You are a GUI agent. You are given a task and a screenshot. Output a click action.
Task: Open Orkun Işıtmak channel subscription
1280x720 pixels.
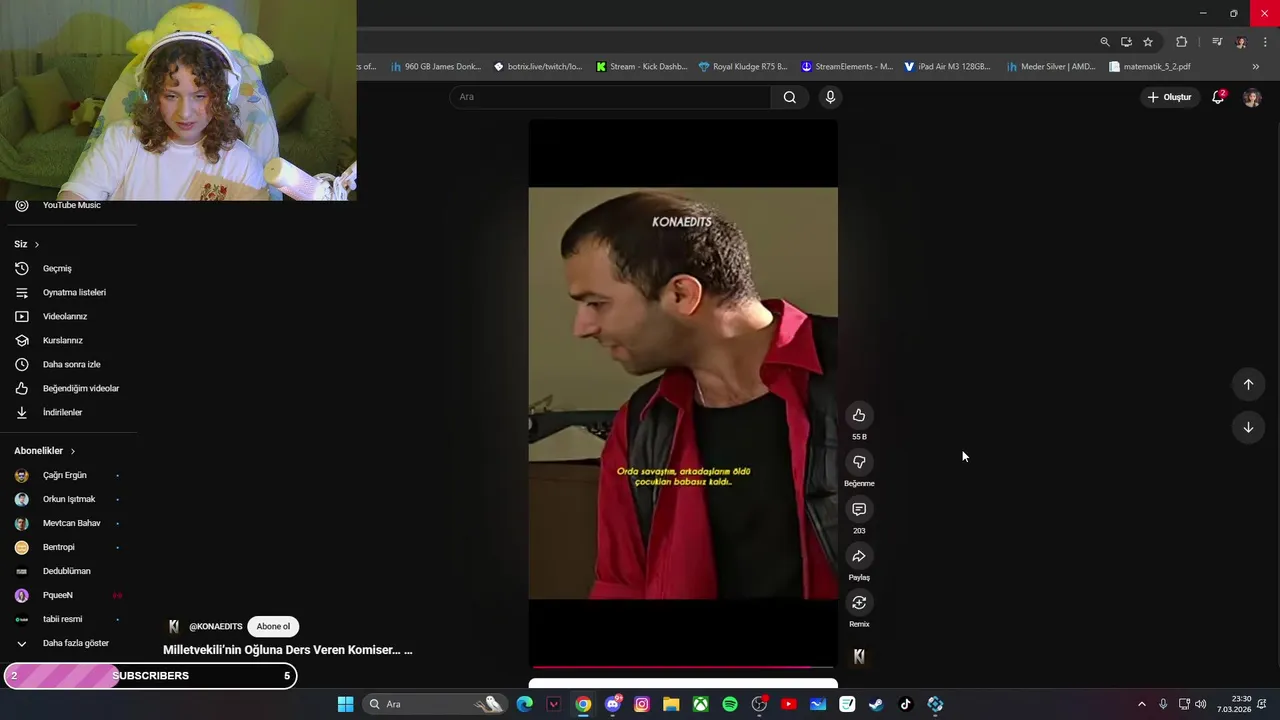[x=70, y=499]
